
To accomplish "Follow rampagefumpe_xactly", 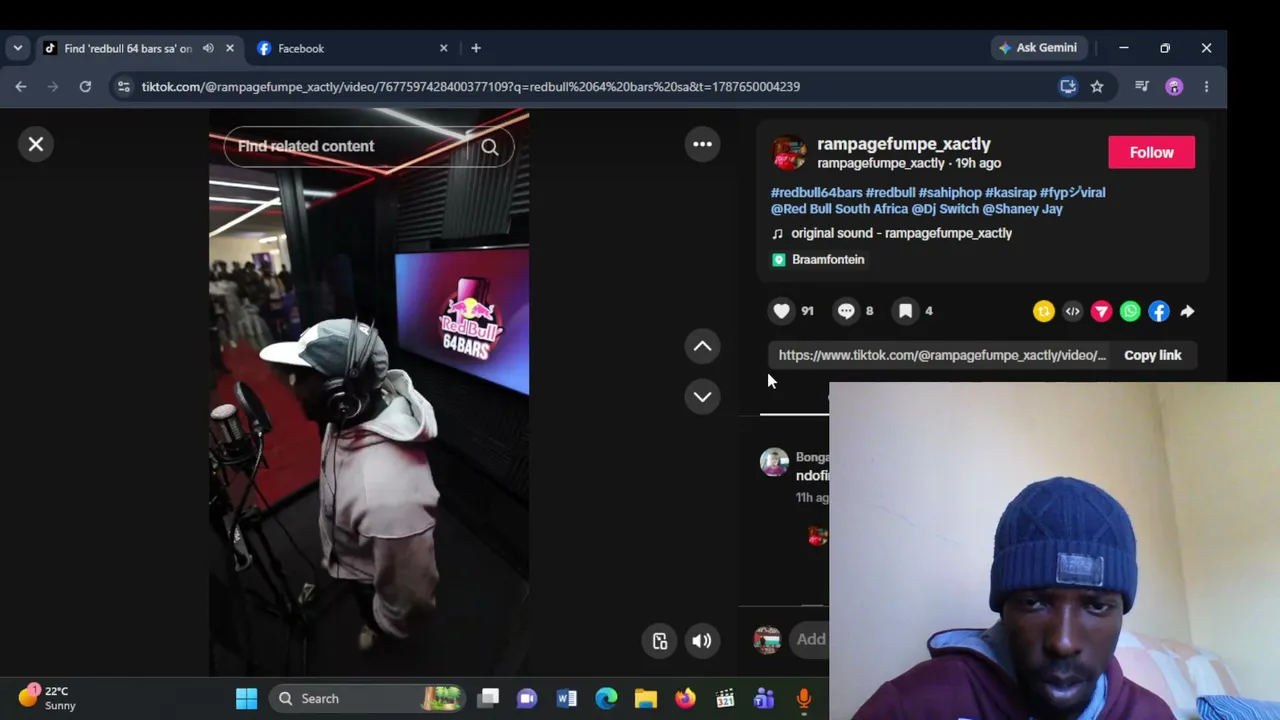I will tap(1151, 152).
